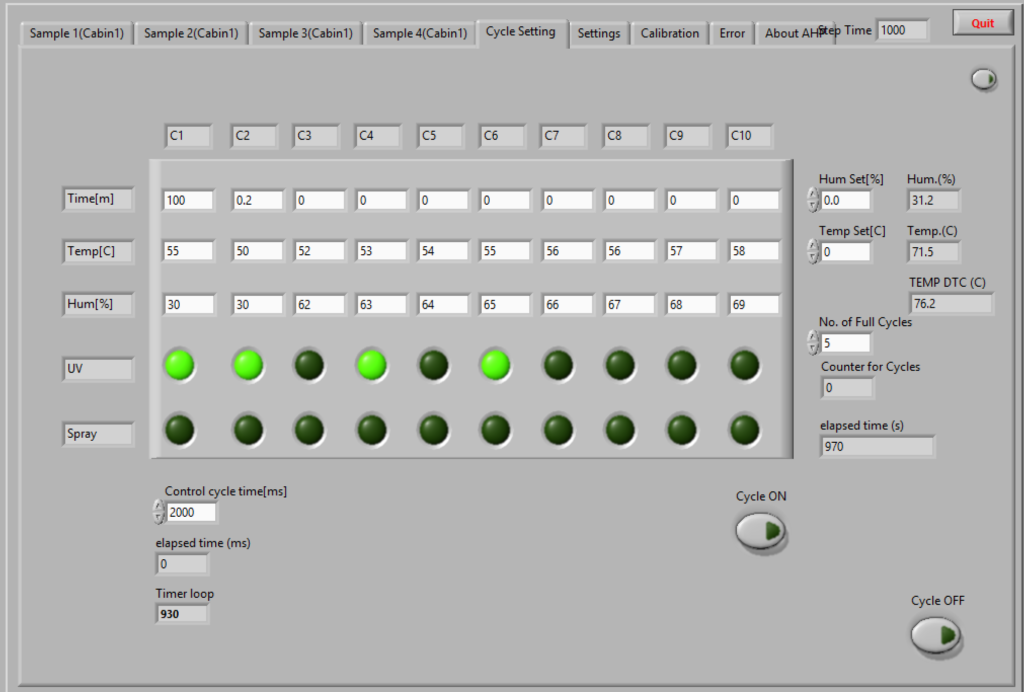This screenshot has height=692, width=1024.
Task: Toggle Spray LED under C7
Action: [558, 430]
